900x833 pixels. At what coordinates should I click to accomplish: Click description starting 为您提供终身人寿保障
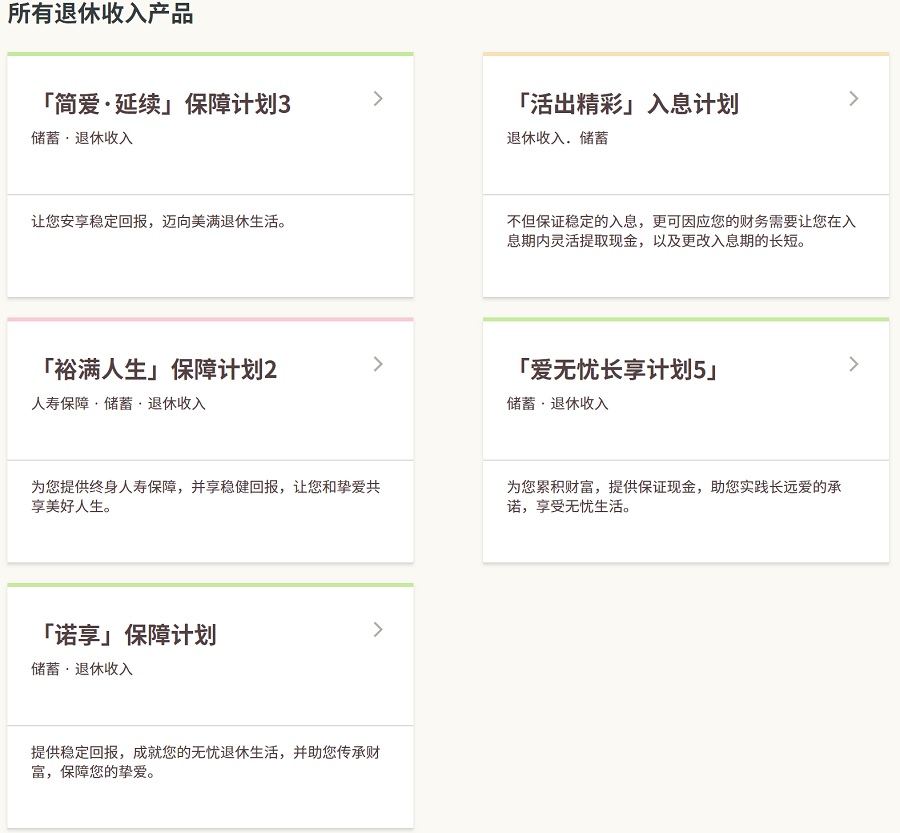point(205,497)
